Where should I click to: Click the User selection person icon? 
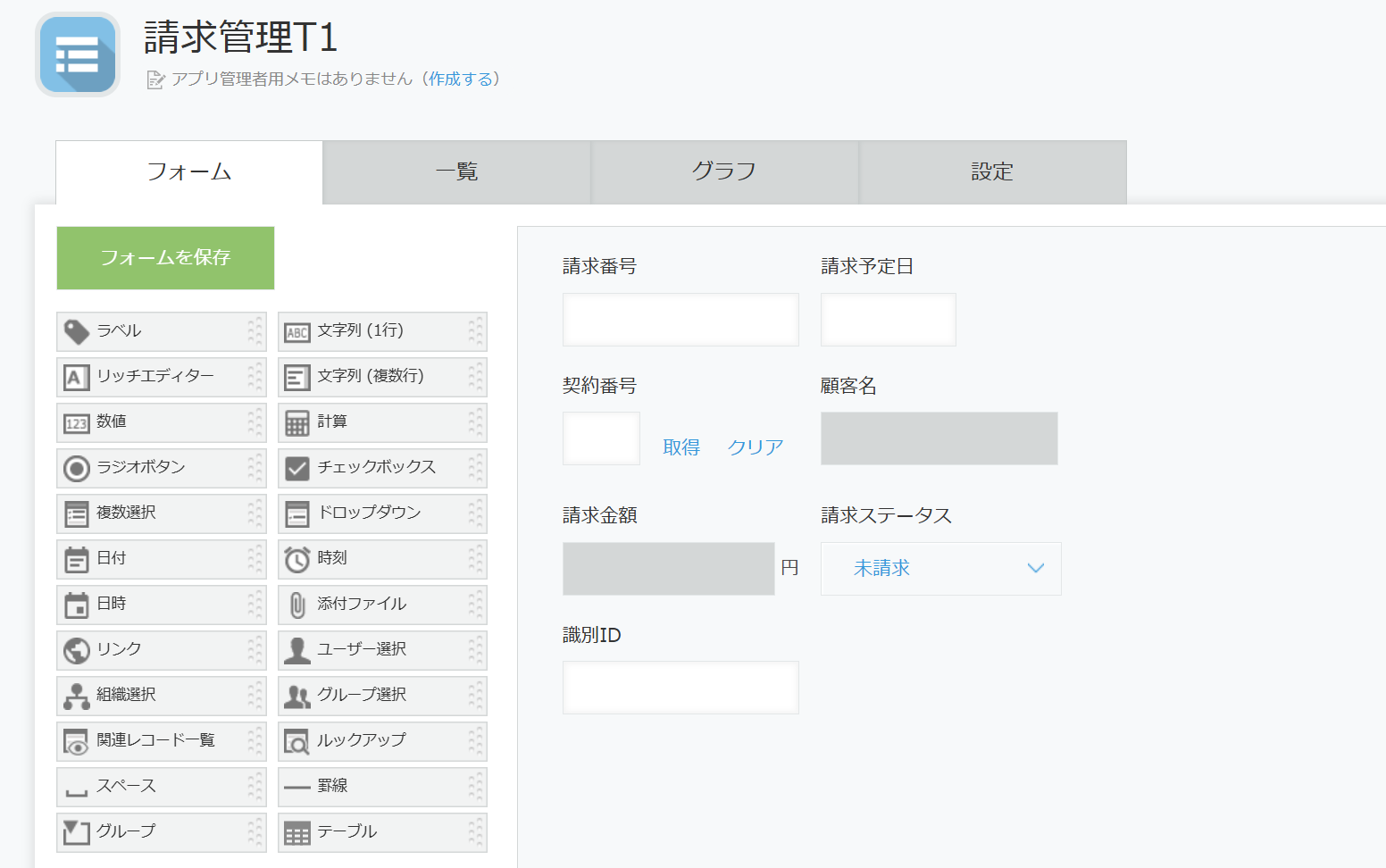297,651
